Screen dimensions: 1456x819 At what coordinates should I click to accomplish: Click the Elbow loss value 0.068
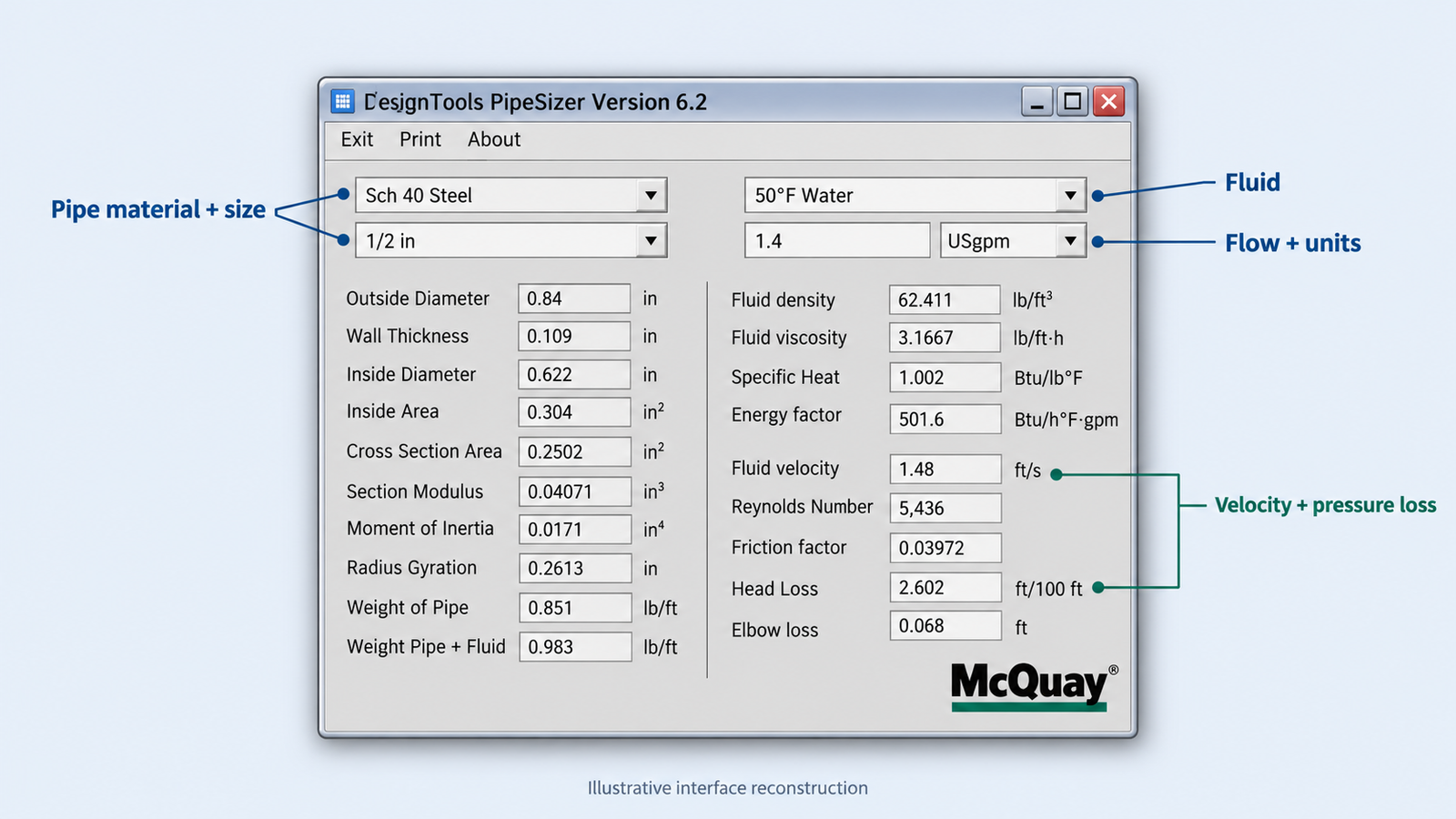945,625
